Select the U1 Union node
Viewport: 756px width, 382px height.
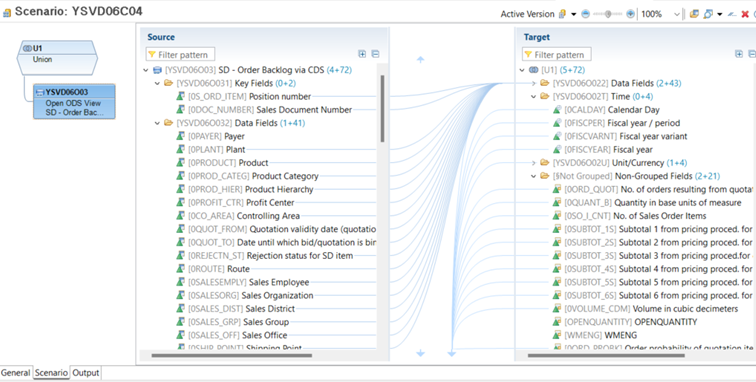pyautogui.click(x=57, y=58)
